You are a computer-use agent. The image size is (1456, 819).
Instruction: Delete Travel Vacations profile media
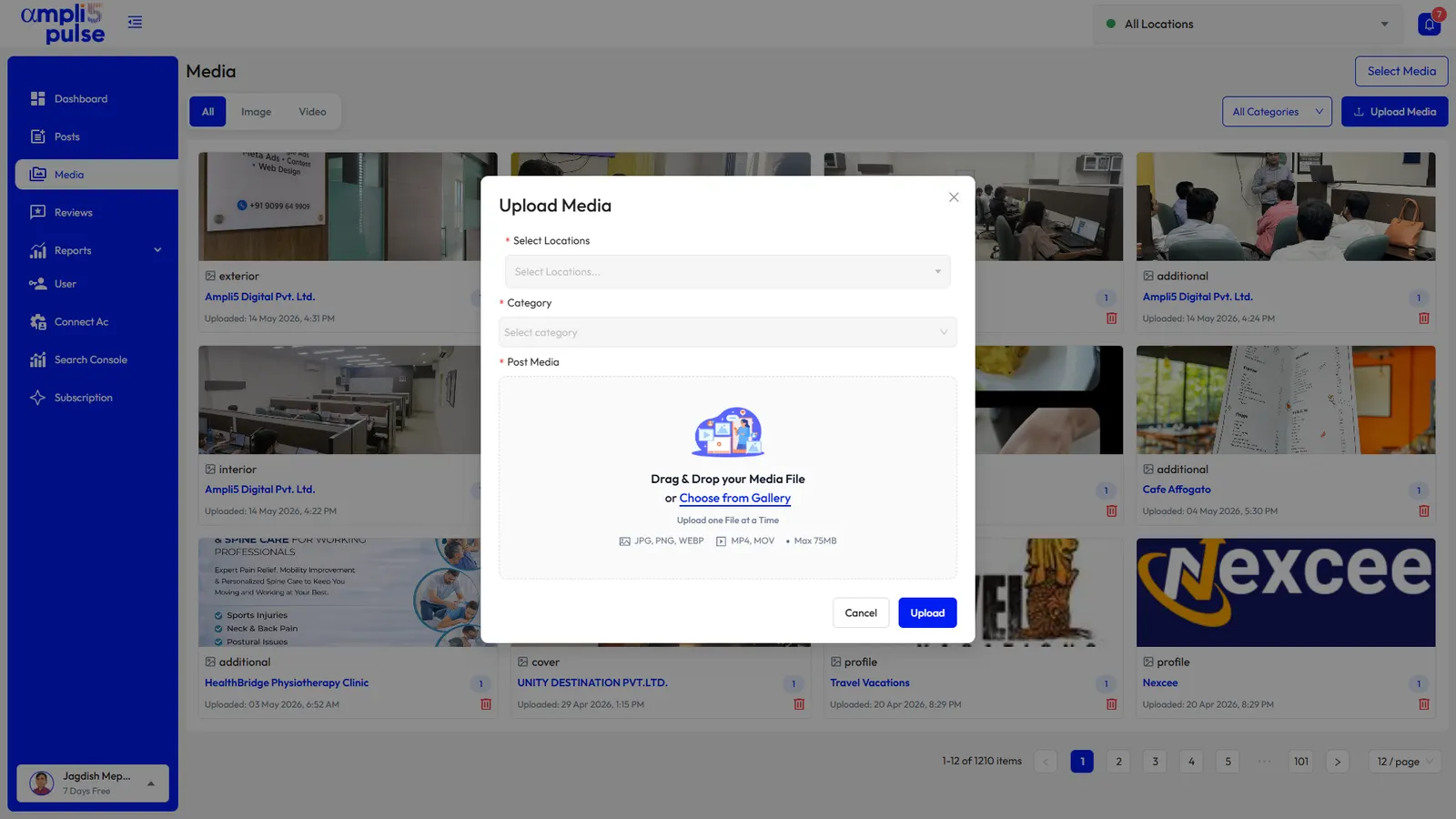pos(1111,704)
